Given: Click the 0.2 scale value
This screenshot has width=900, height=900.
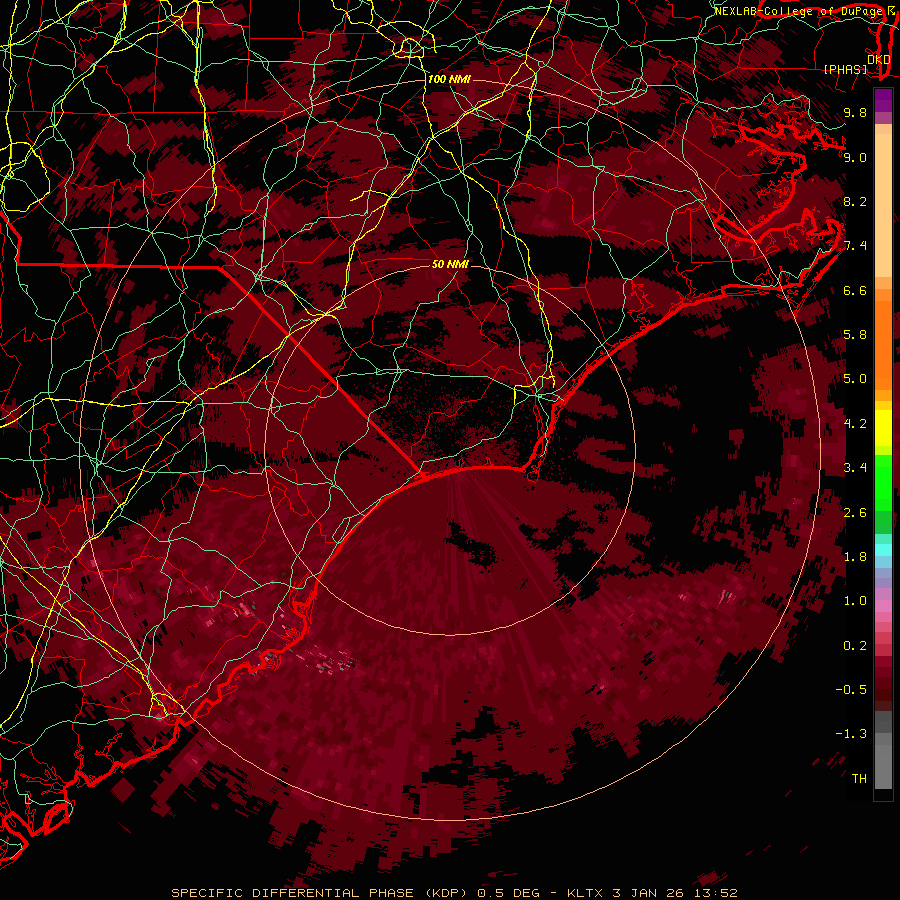Looking at the screenshot, I should pos(855,646).
